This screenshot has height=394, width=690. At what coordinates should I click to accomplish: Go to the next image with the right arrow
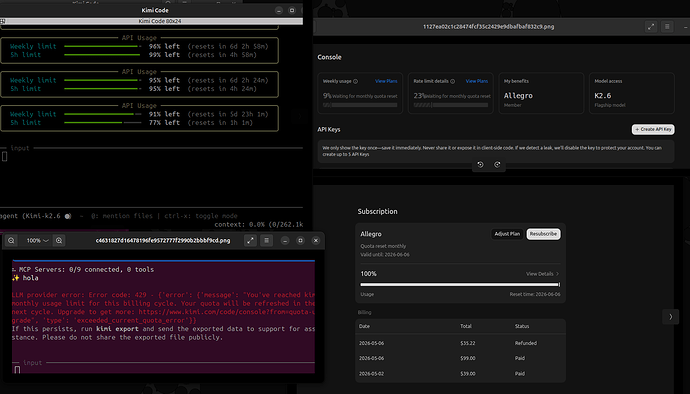(671, 317)
